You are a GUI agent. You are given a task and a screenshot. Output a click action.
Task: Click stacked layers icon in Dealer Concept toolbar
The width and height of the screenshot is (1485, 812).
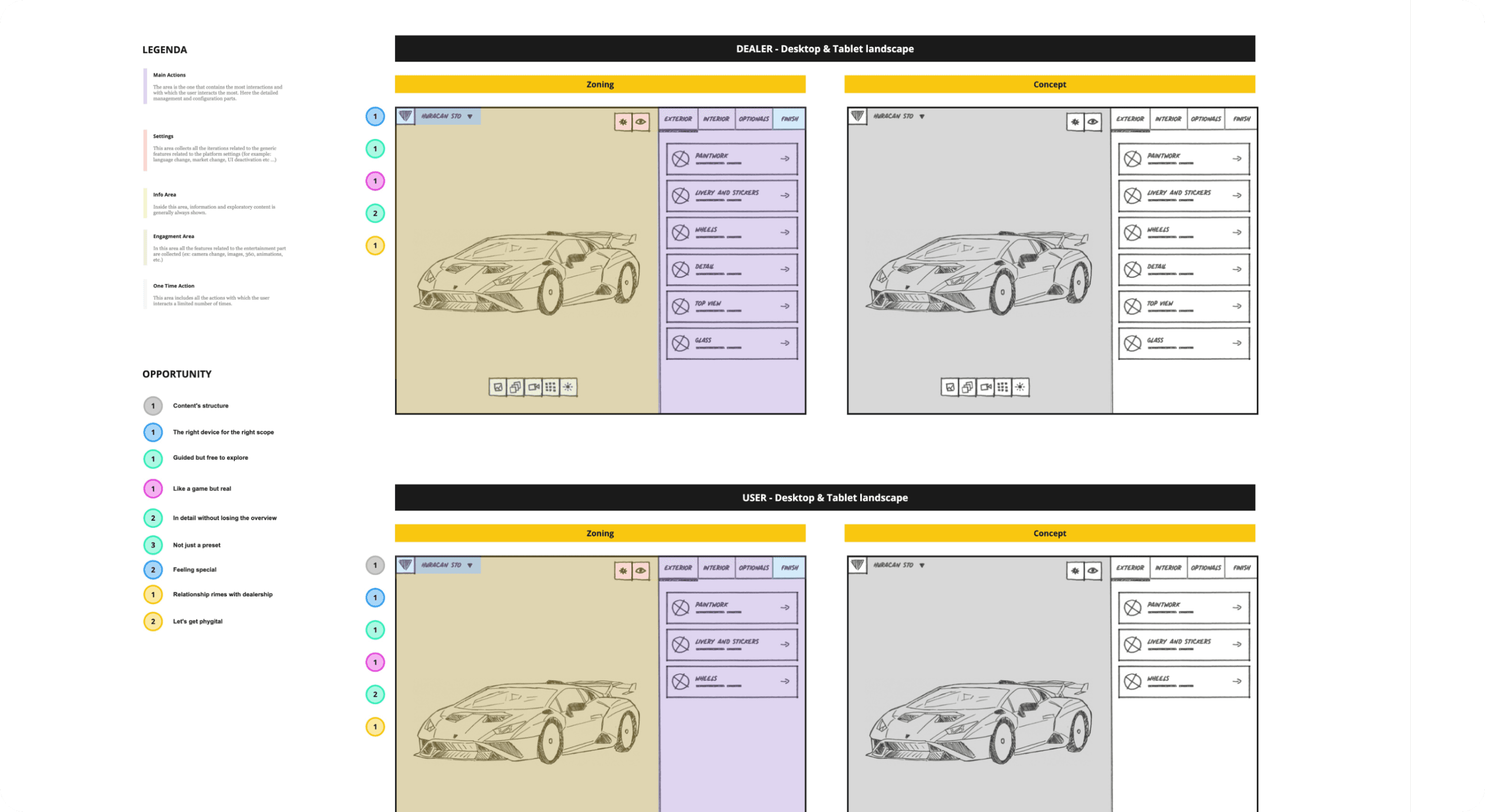tap(967, 387)
